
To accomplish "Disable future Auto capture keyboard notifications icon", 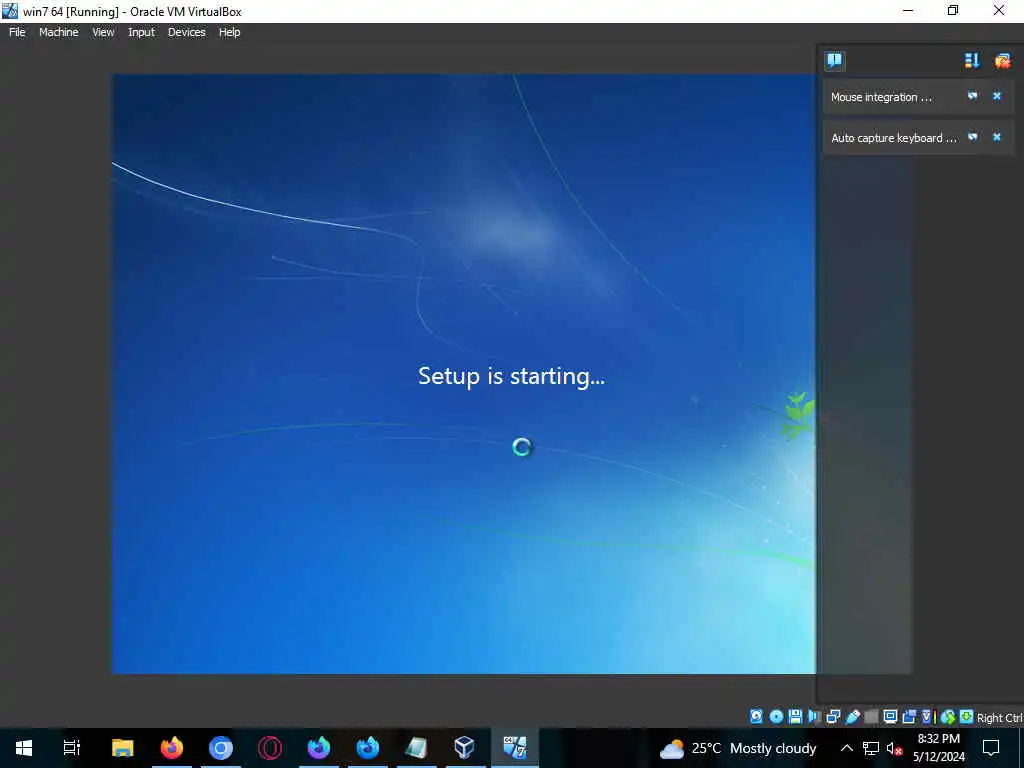I will point(973,137).
